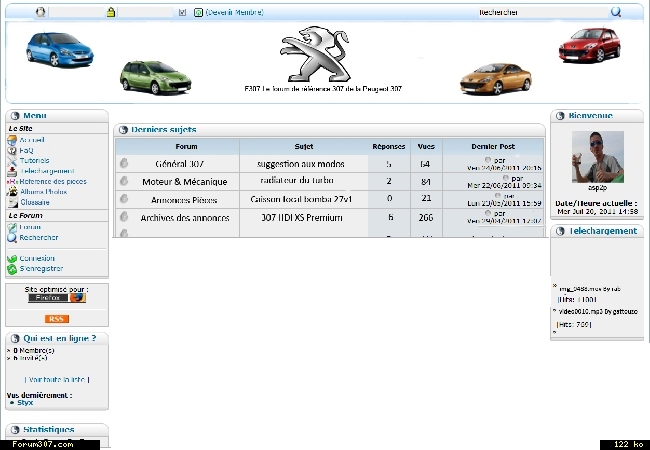Click topic status icon for Général 307 row

tap(124, 163)
